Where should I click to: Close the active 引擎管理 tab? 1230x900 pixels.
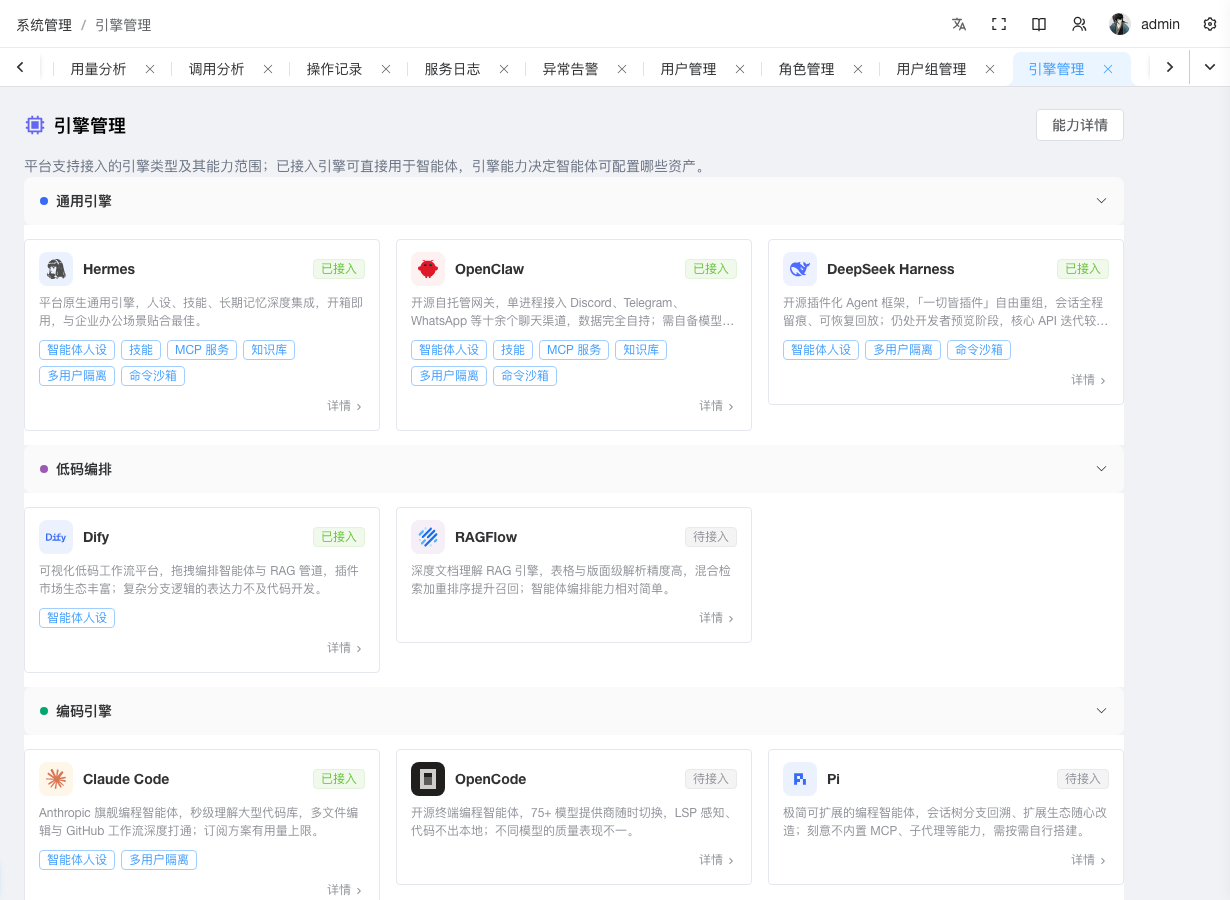tap(1108, 69)
